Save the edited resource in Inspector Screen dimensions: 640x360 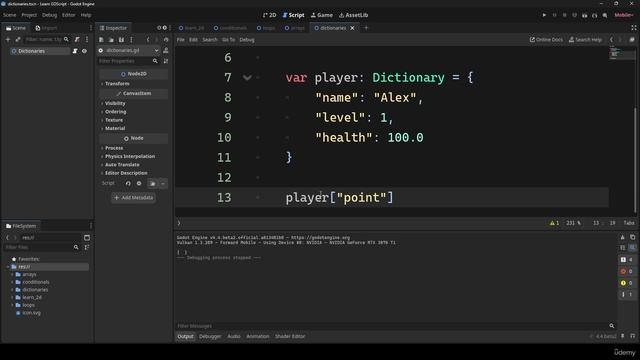121,40
